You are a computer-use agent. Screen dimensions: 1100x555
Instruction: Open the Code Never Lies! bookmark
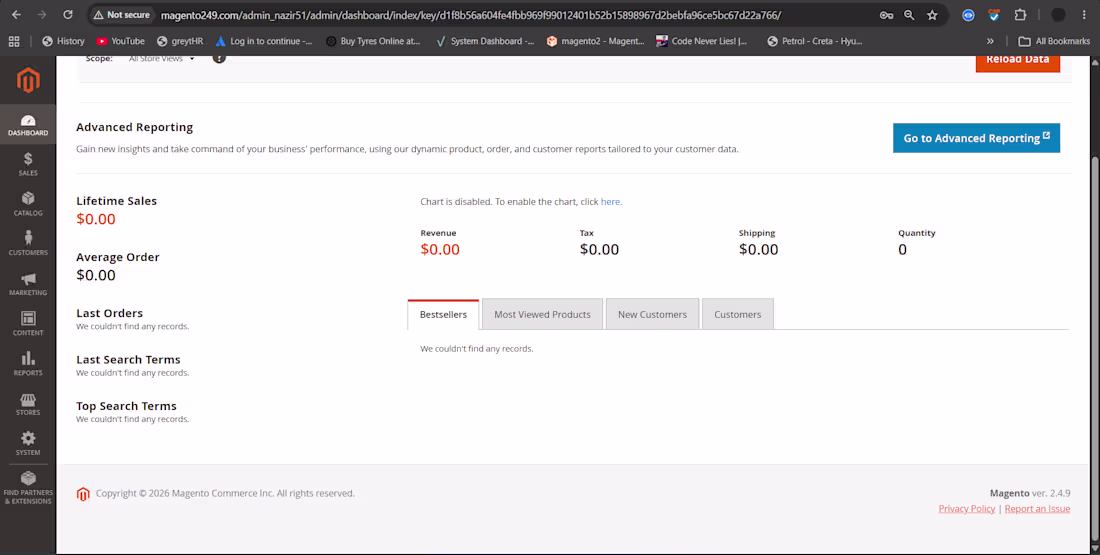[x=702, y=41]
